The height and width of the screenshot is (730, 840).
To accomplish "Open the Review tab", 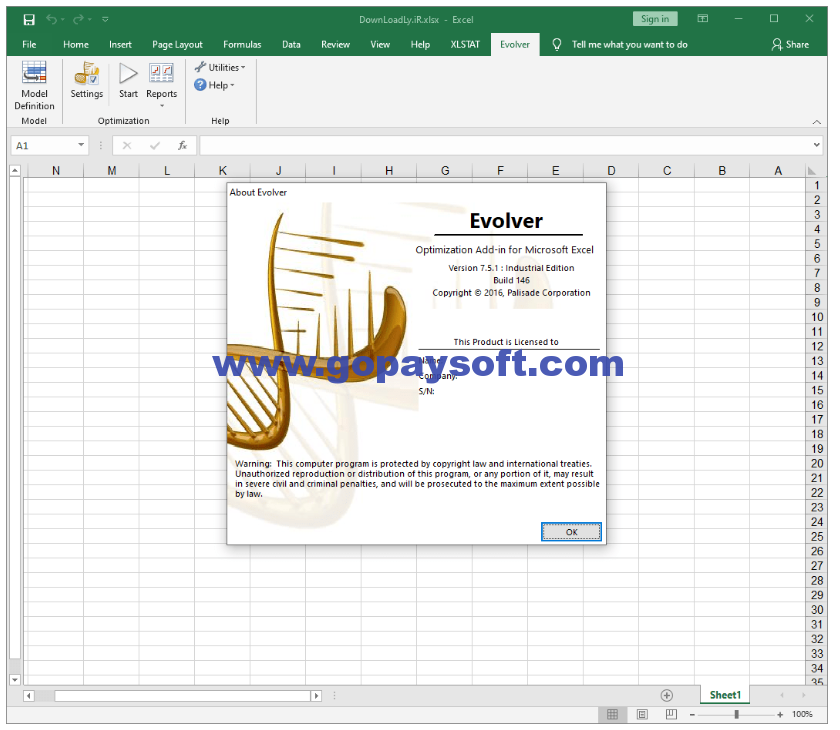I will click(x=335, y=44).
